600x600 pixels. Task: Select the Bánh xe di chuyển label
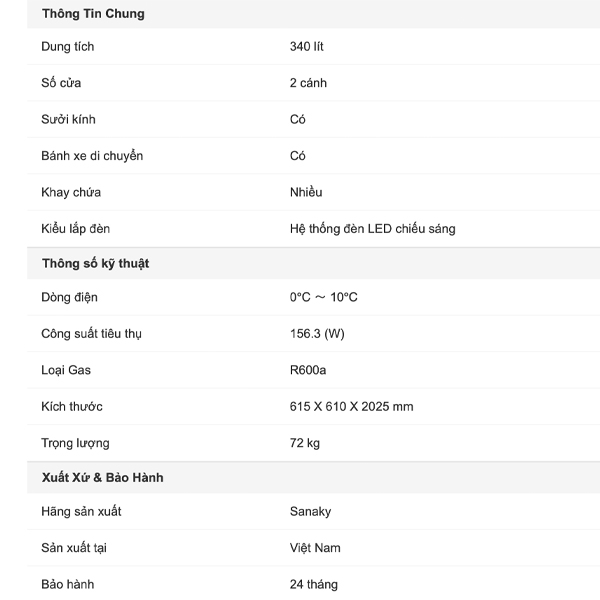92,156
